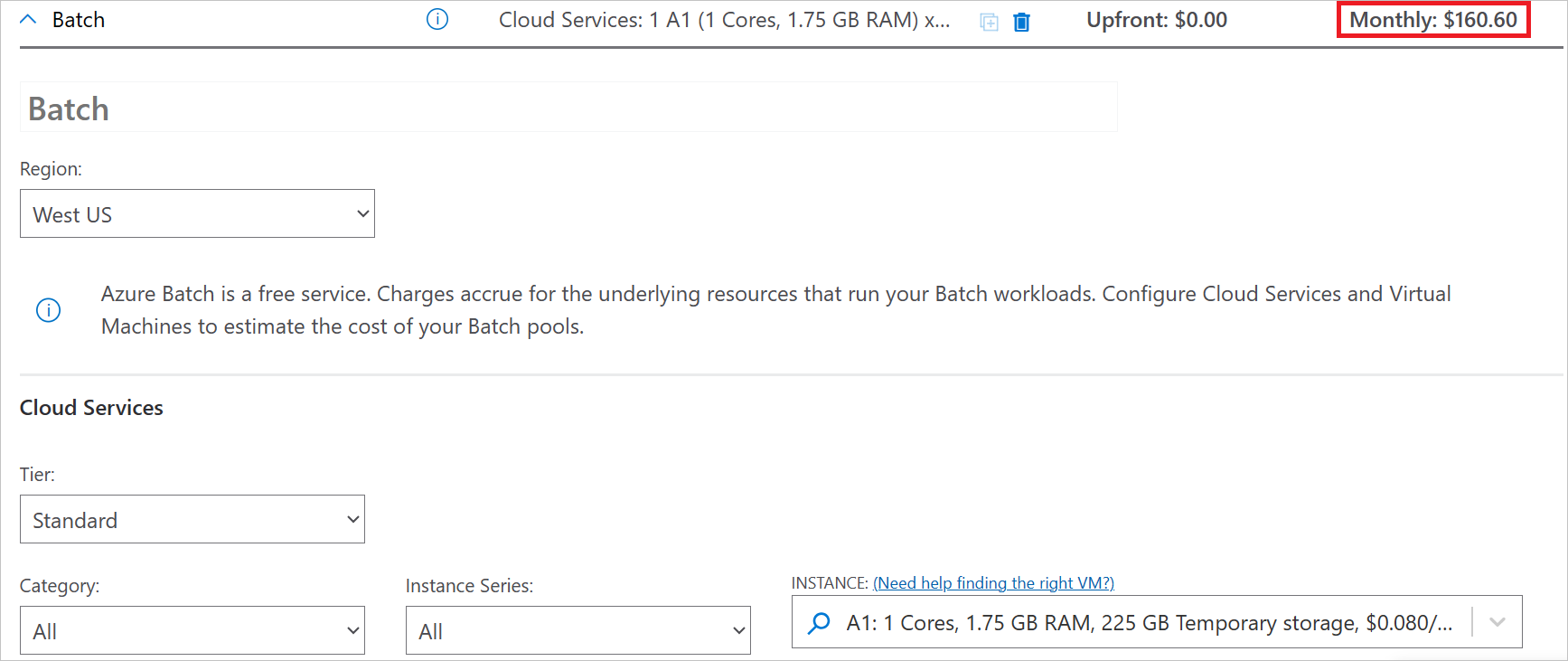Open the Category dropdown
Viewport: 1568px width, 661px height.
(192, 631)
